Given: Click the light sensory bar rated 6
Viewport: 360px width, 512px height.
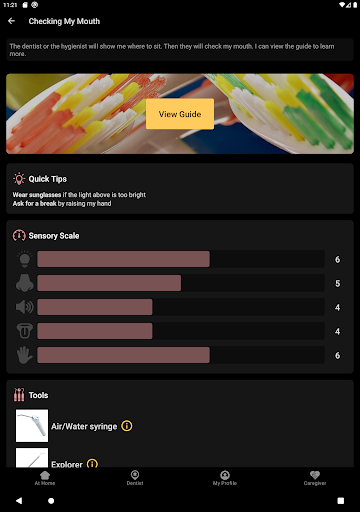Looking at the screenshot, I should point(181,259).
